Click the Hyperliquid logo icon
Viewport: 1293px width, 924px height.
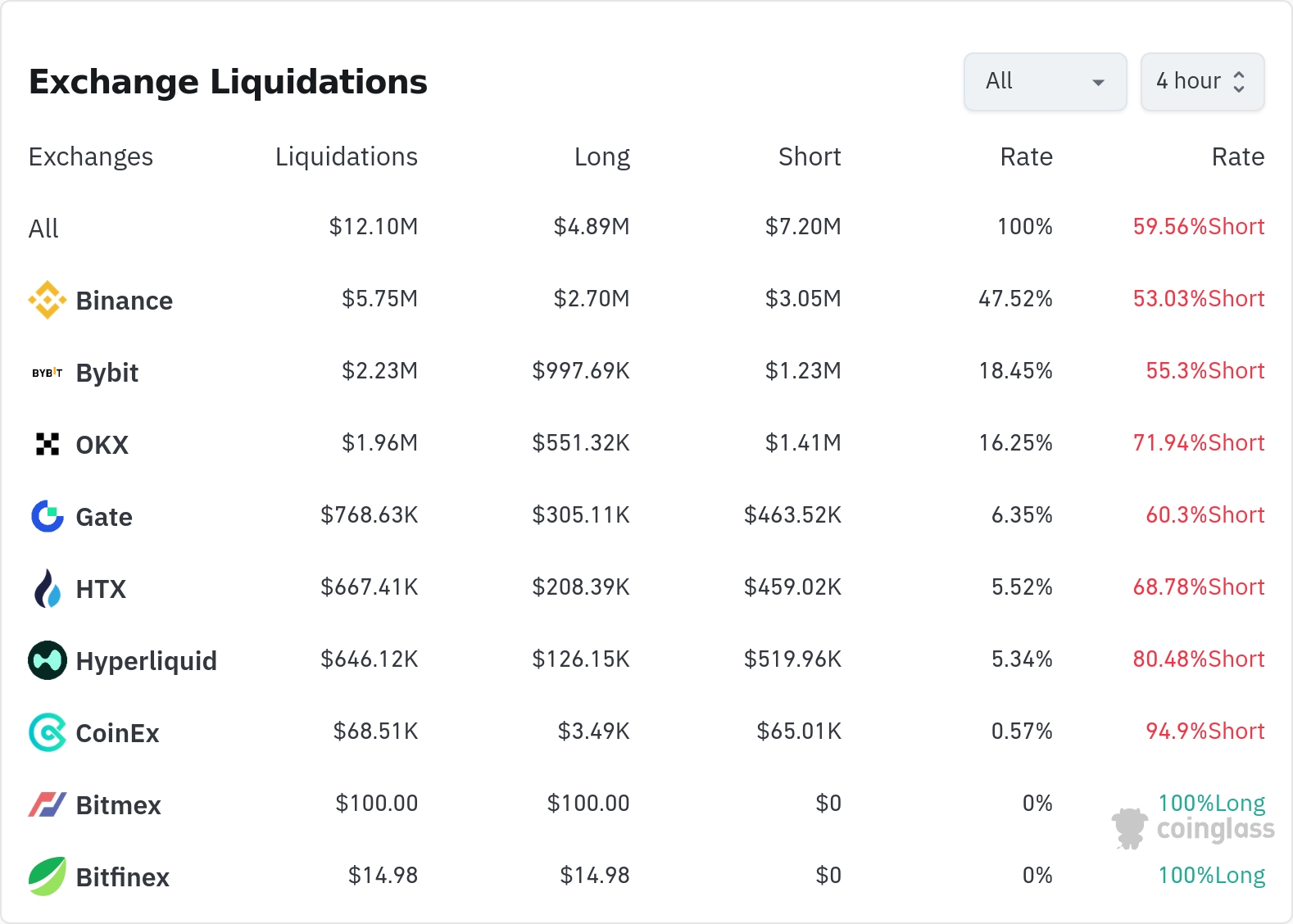48,660
